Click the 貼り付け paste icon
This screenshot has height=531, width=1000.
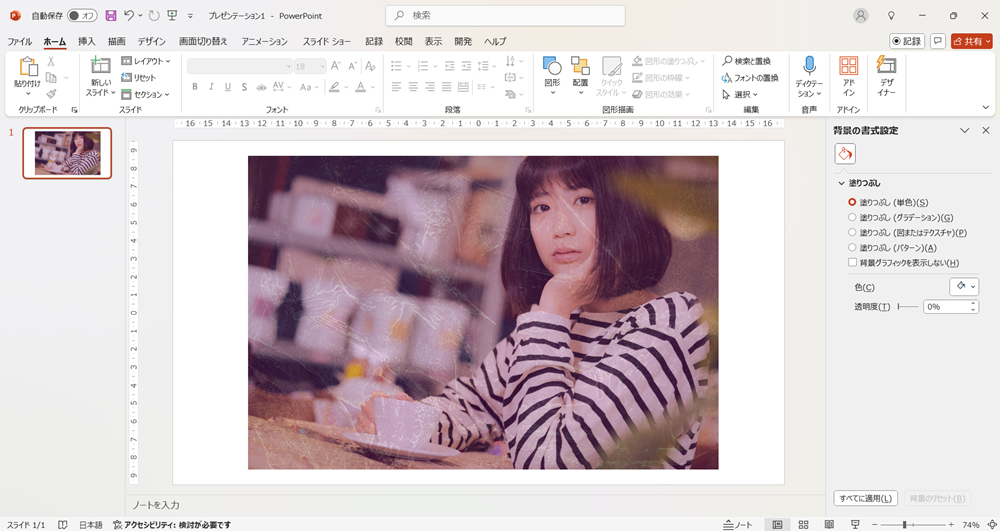tap(27, 67)
